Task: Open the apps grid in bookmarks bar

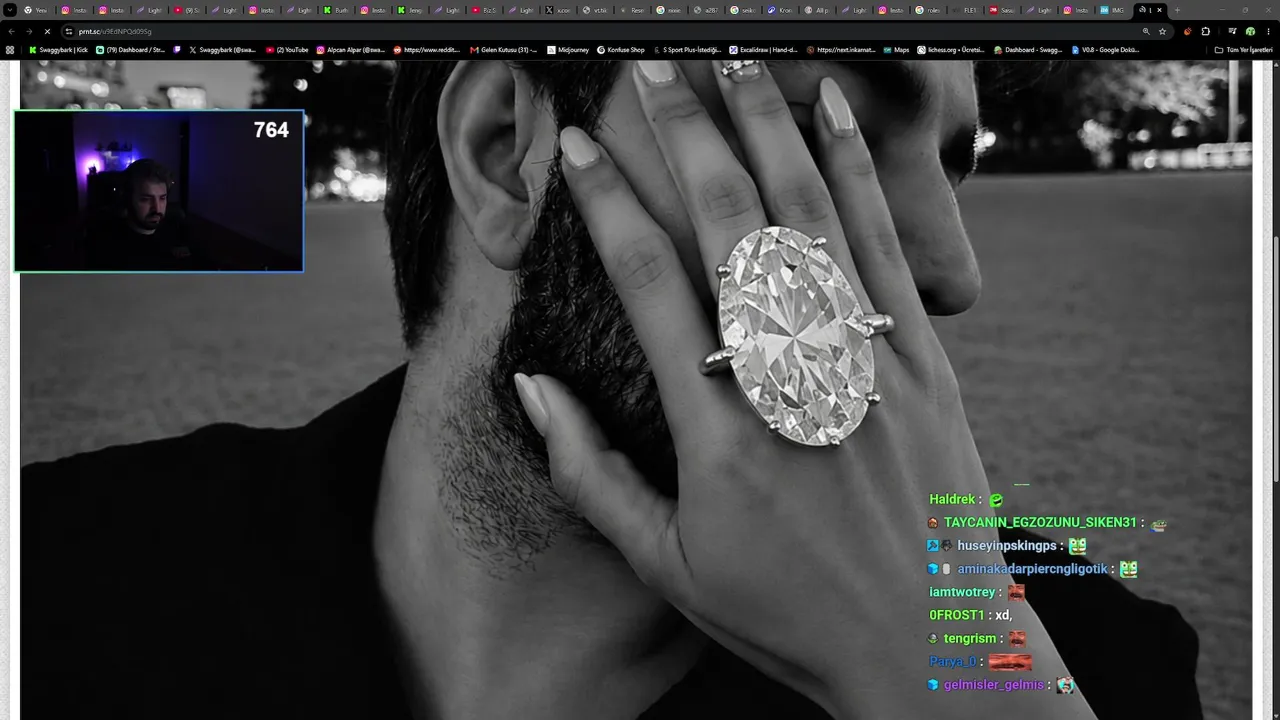Action: tap(10, 49)
